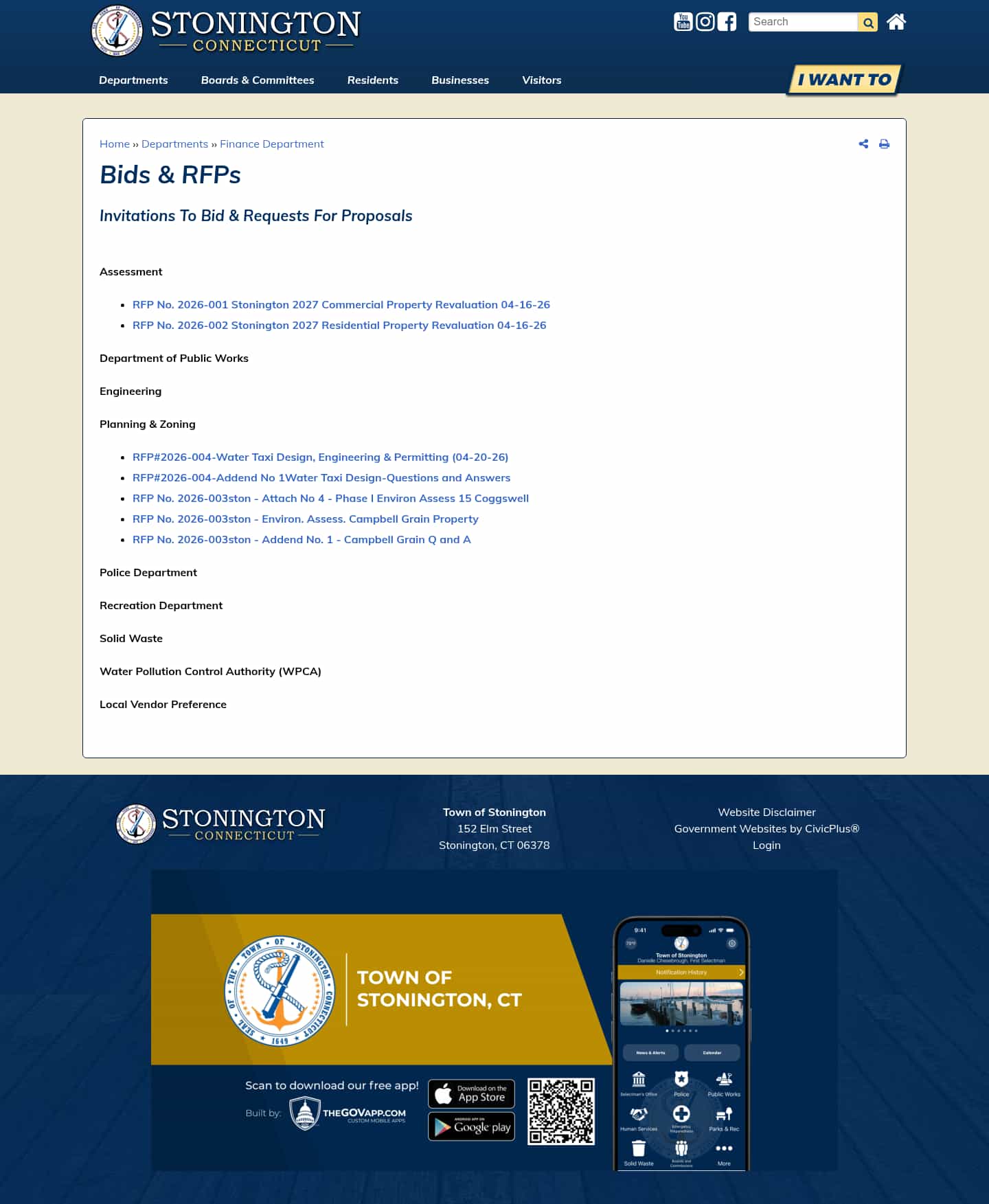
Task: Click Water Pollution Control Authority (WPCA) heading
Action: (210, 671)
